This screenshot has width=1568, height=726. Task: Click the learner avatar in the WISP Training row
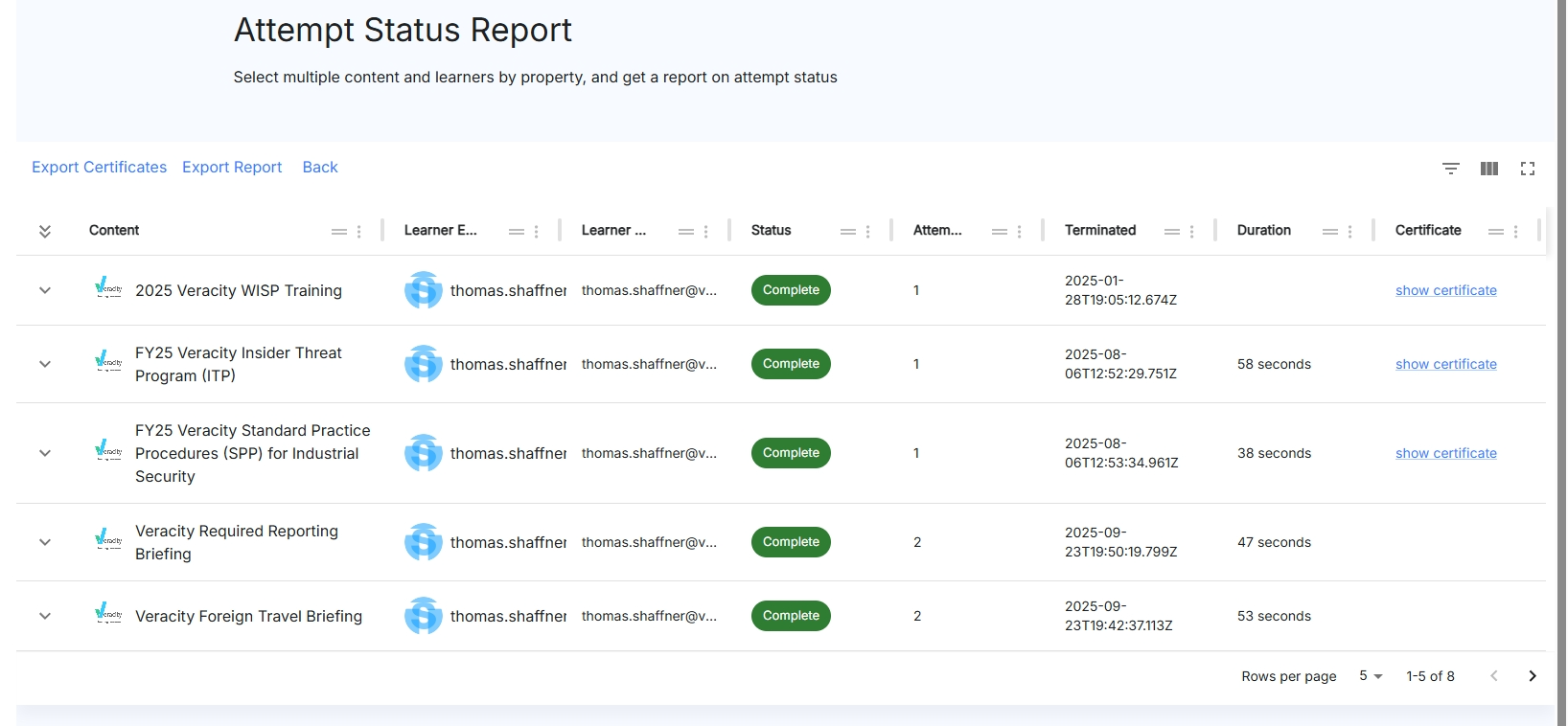coord(424,290)
